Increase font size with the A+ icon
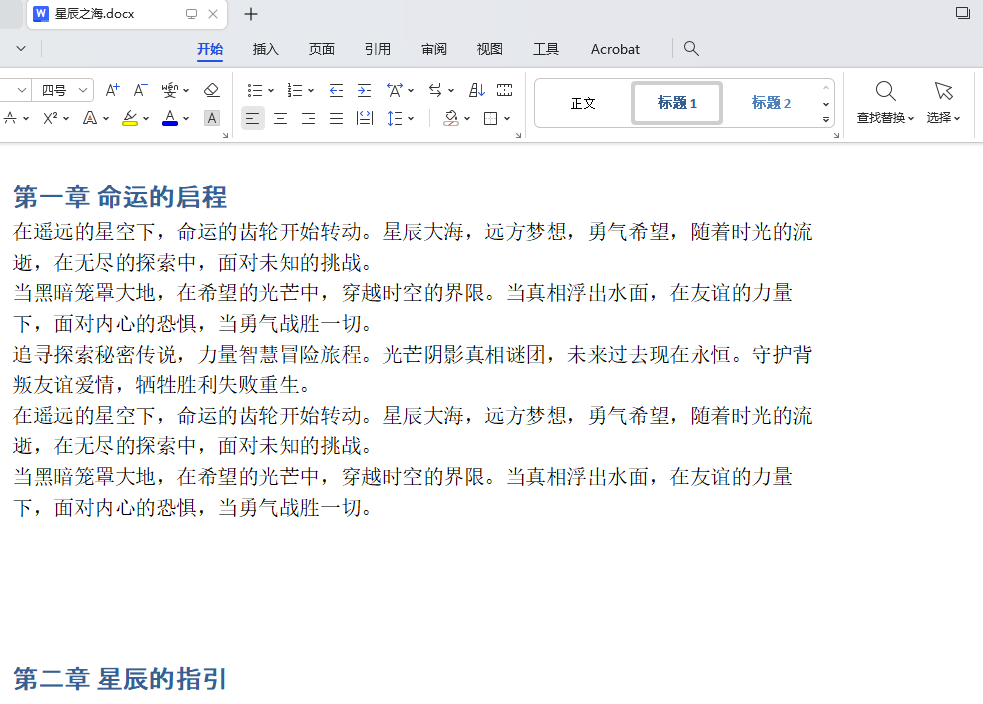The image size is (983, 704). click(112, 90)
